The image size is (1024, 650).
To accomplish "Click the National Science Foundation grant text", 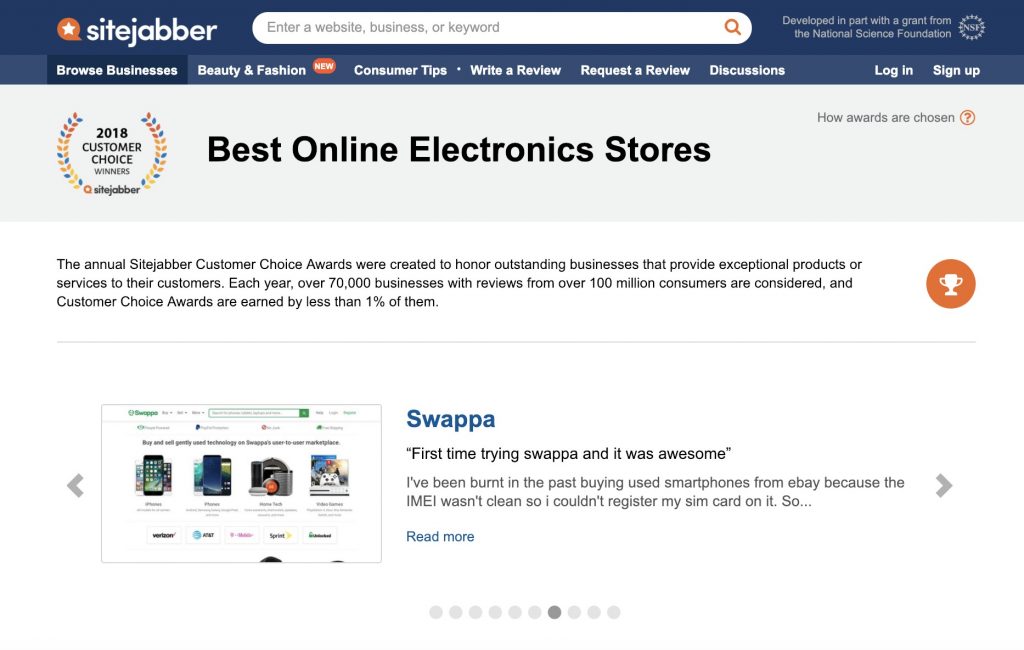I will tap(867, 27).
